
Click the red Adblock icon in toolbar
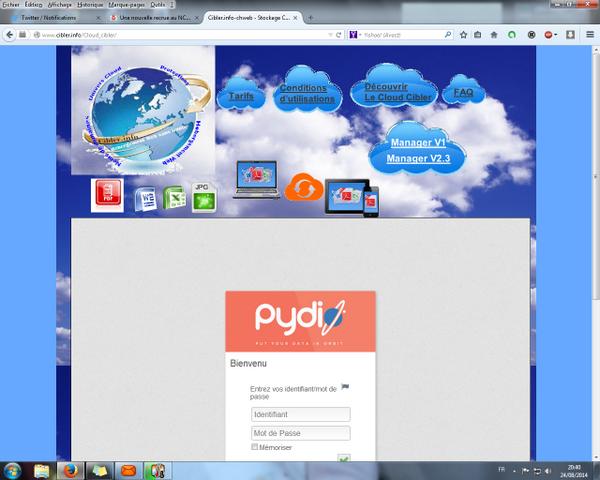tap(548, 35)
